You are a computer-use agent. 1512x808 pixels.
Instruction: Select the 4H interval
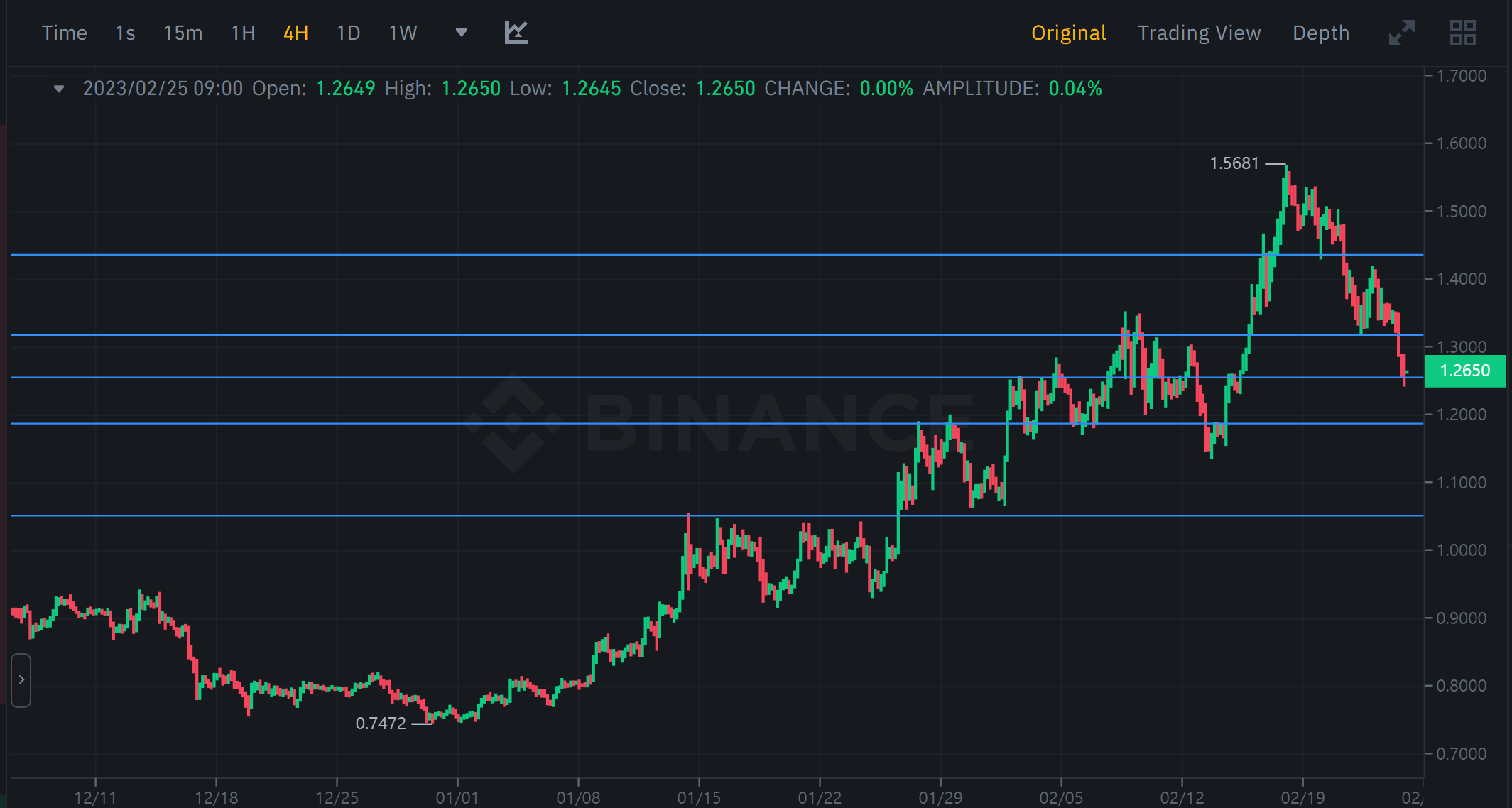click(x=295, y=33)
